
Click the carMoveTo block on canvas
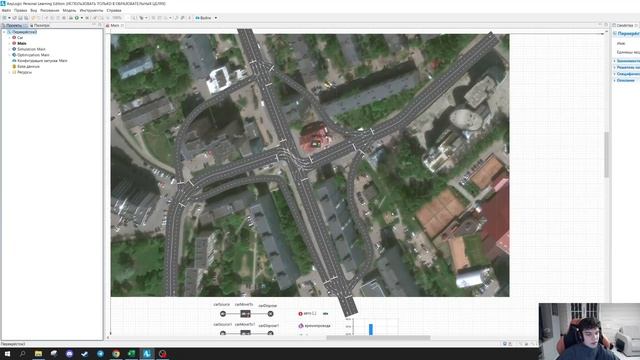pyautogui.click(x=245, y=314)
